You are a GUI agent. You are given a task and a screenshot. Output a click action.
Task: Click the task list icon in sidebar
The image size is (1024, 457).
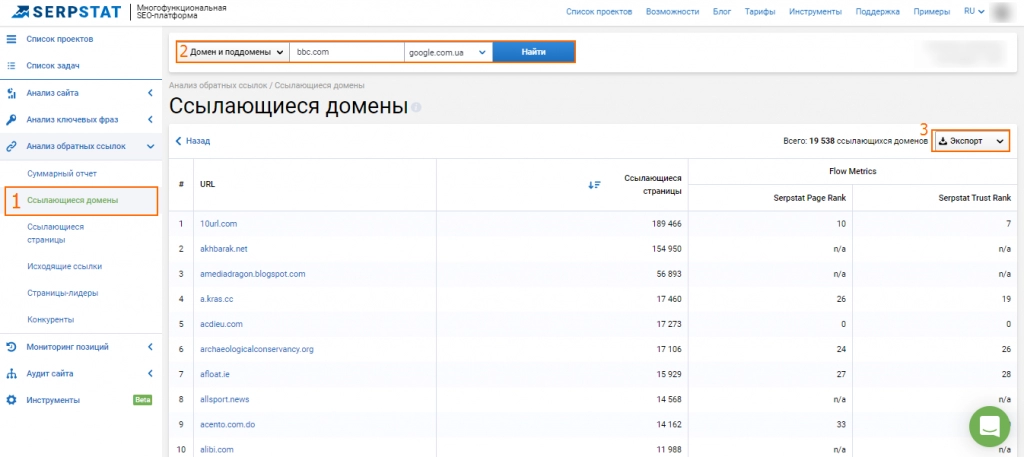click(11, 66)
